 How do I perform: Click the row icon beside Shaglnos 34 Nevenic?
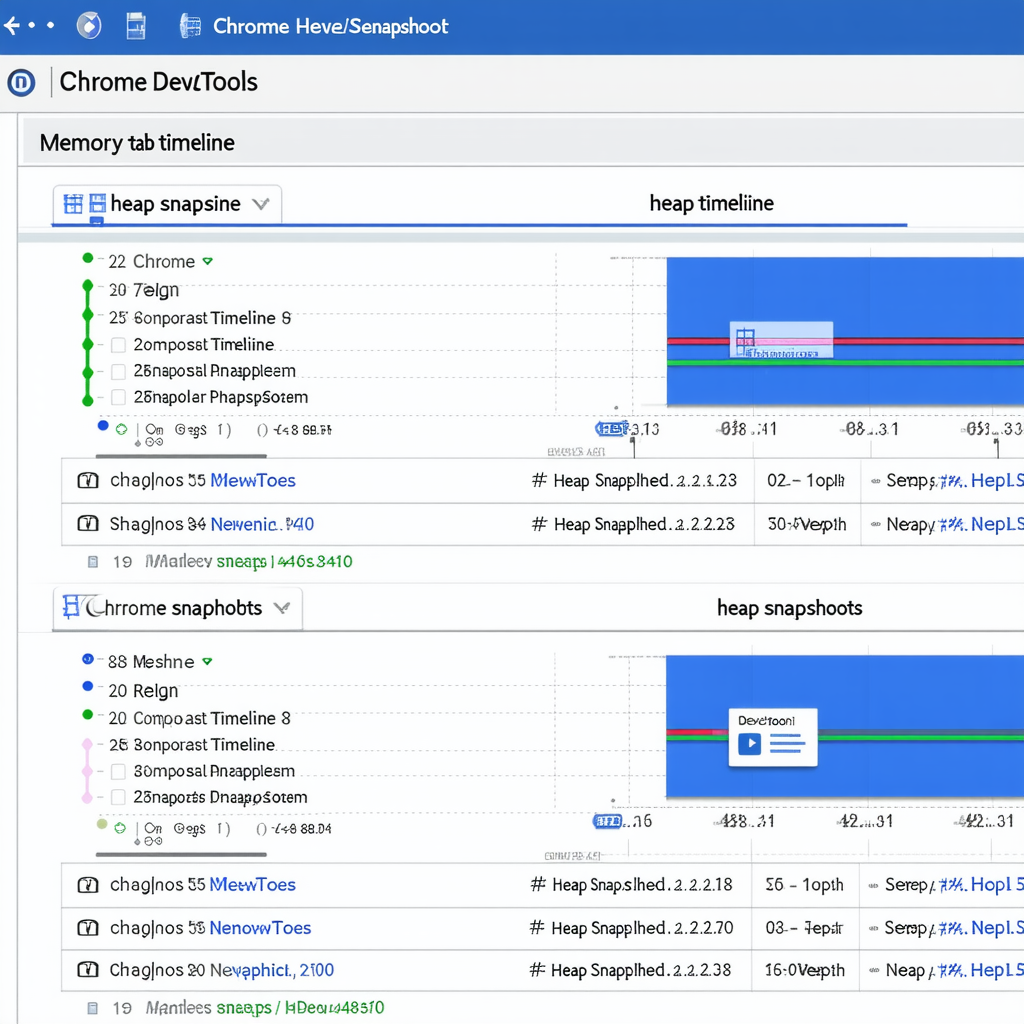pyautogui.click(x=88, y=524)
